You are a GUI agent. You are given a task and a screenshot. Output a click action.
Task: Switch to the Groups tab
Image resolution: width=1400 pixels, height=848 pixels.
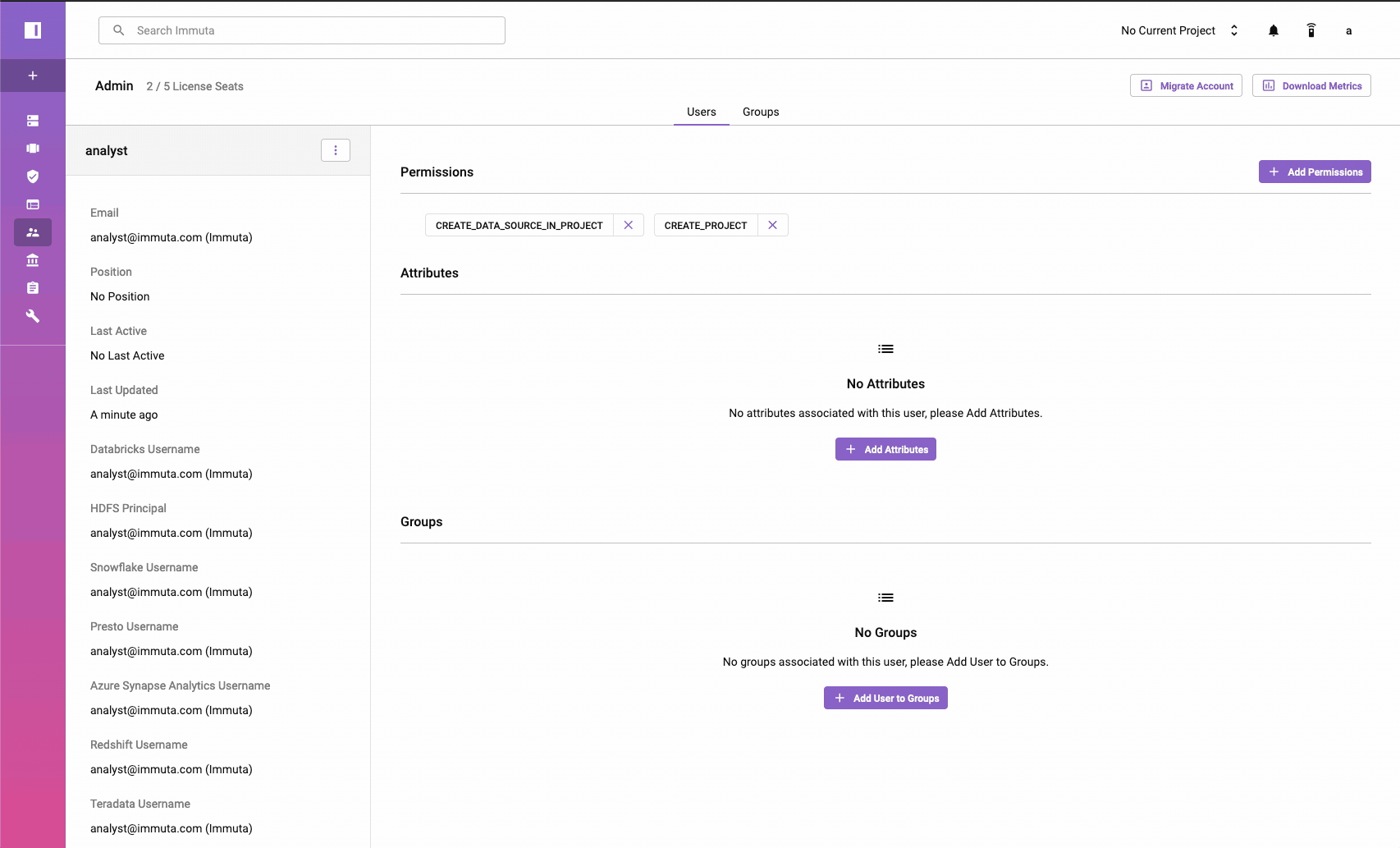tap(761, 112)
